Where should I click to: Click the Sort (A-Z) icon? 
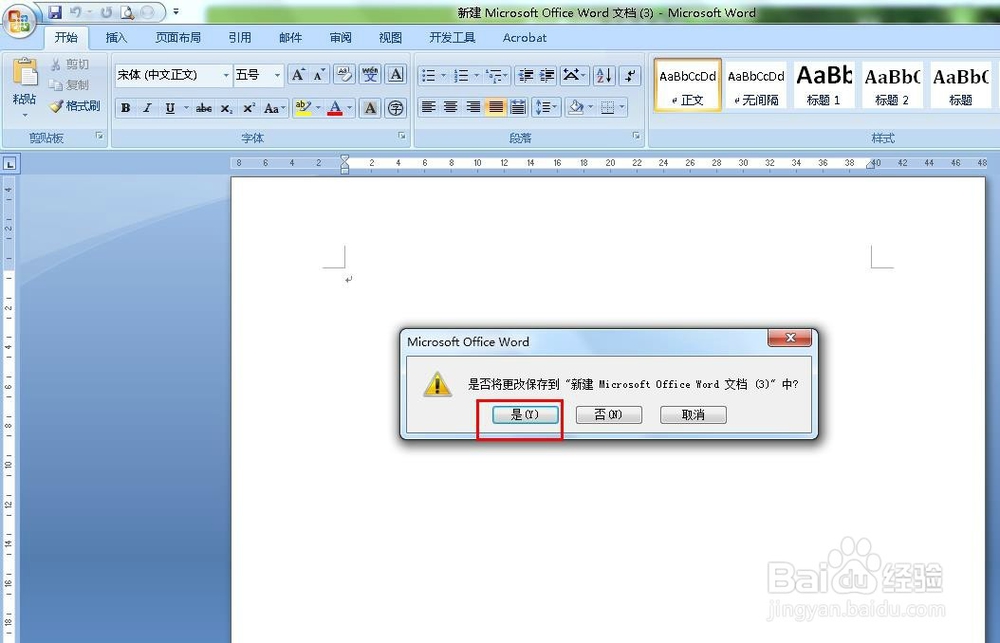(604, 76)
